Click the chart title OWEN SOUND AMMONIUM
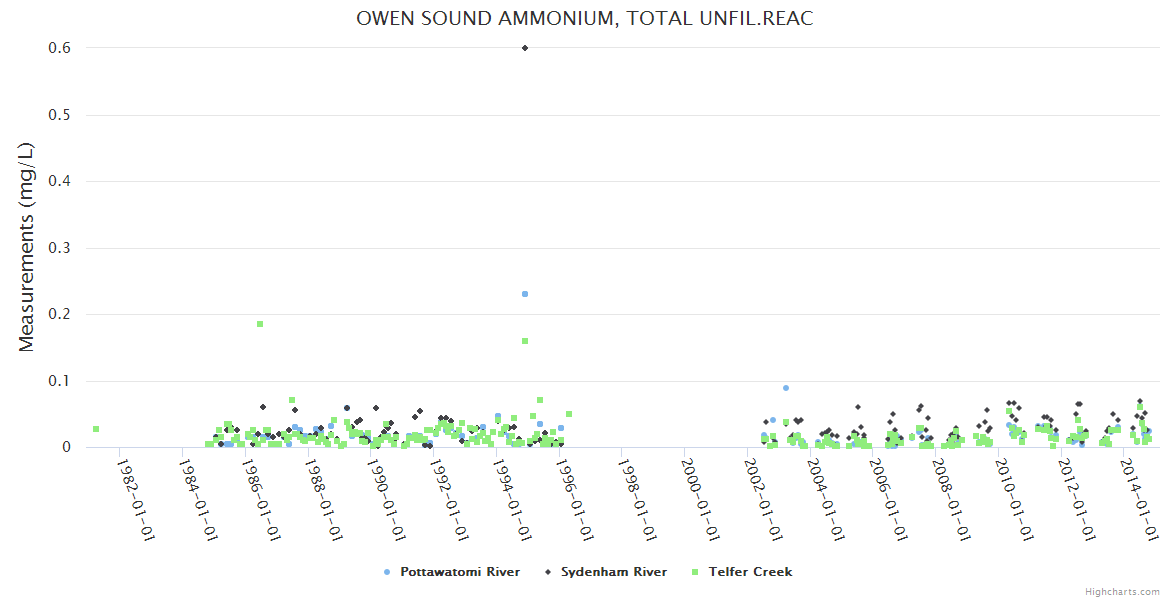Screen dimensions: 1170x600 coord(584,19)
